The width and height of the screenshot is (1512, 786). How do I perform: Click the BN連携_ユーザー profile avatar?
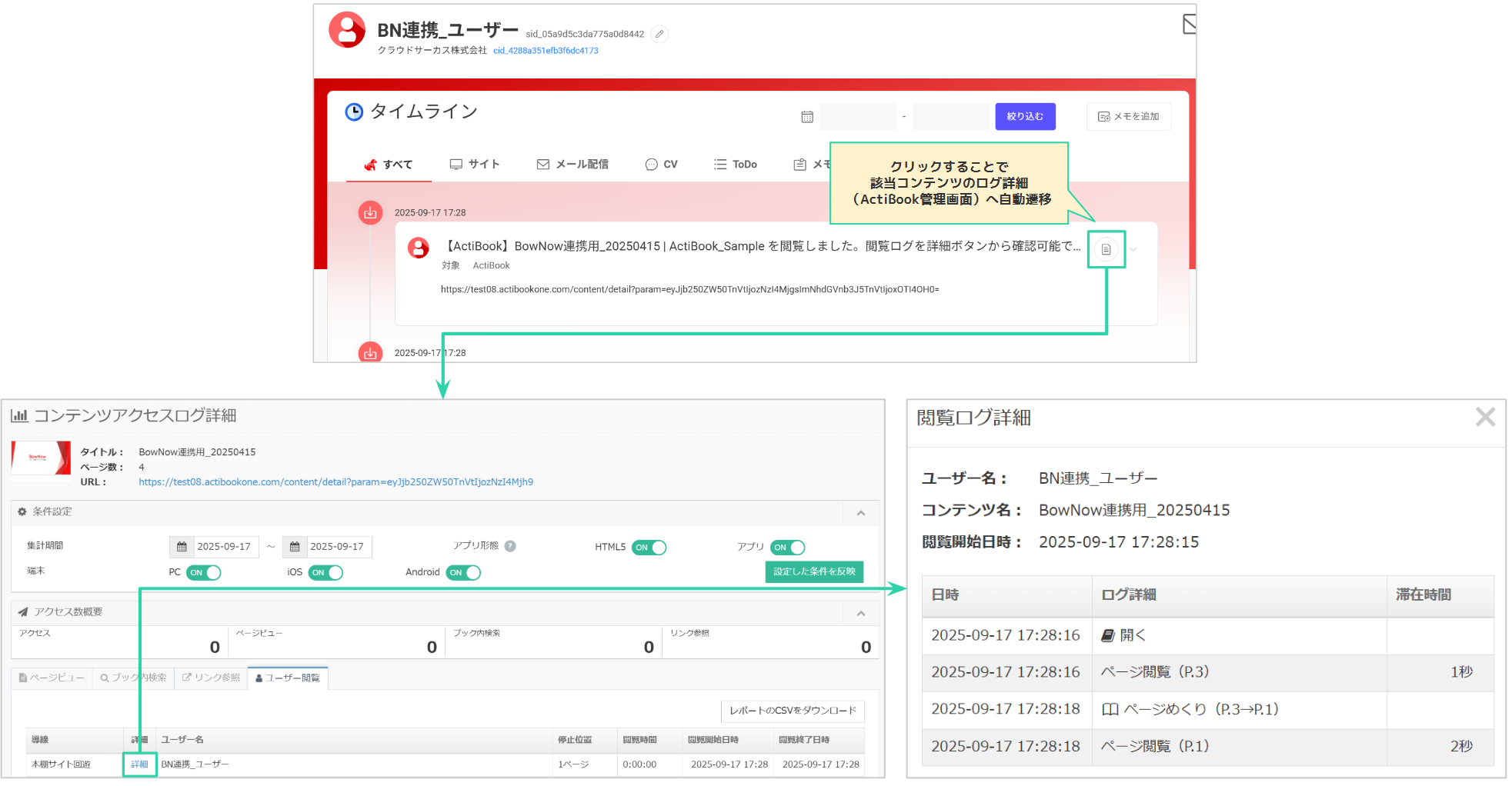coord(347,30)
